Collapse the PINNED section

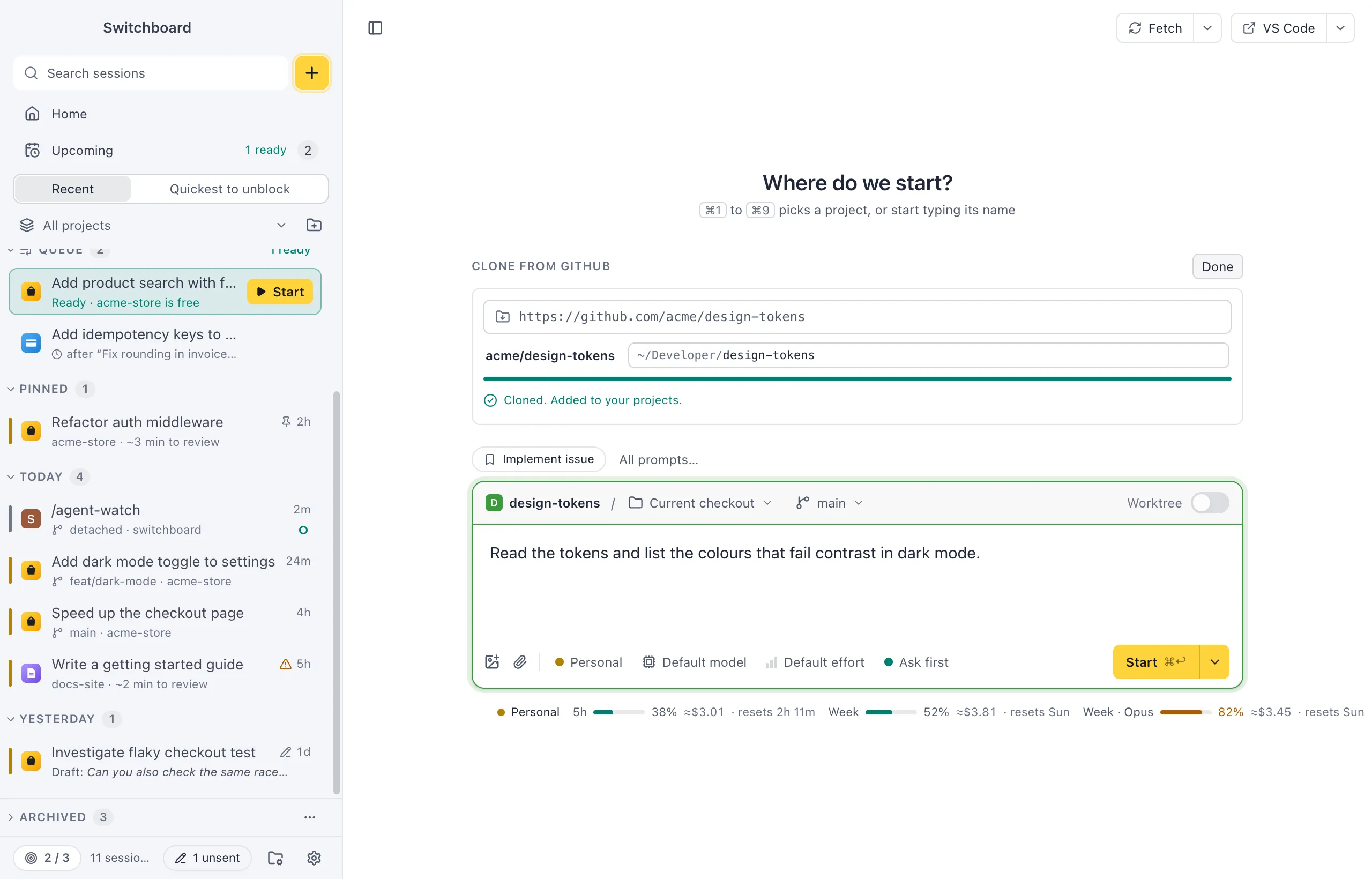[11, 389]
